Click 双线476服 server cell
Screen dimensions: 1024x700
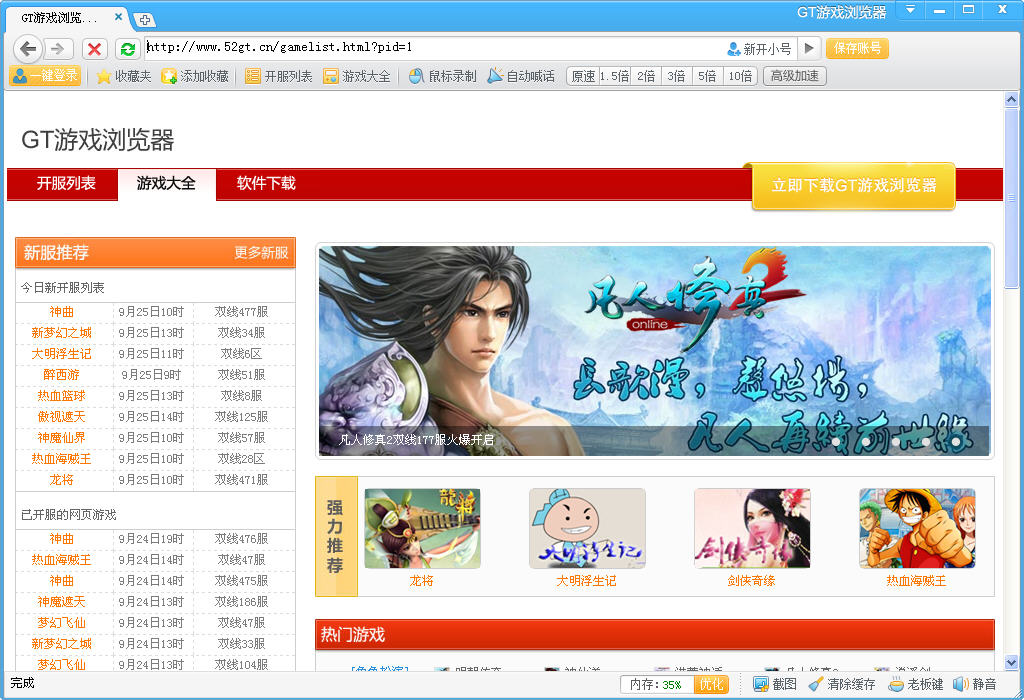(241, 539)
